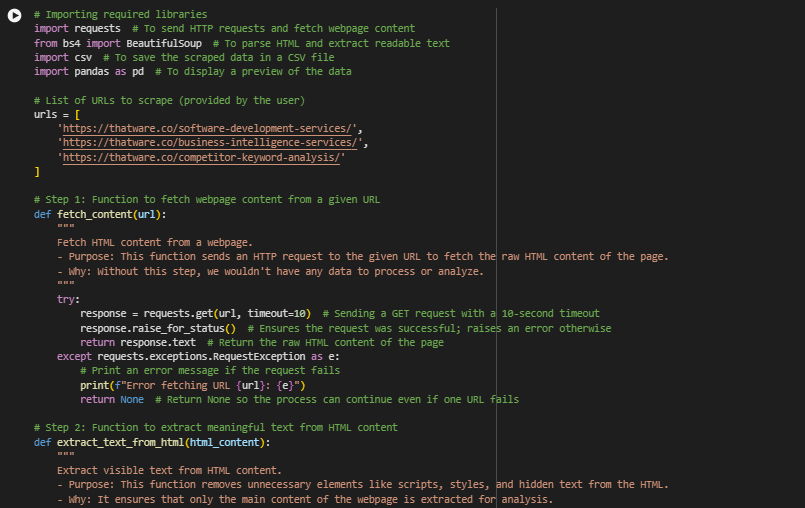Click the 'try:' keyword line
The height and width of the screenshot is (508, 805).
tap(68, 299)
